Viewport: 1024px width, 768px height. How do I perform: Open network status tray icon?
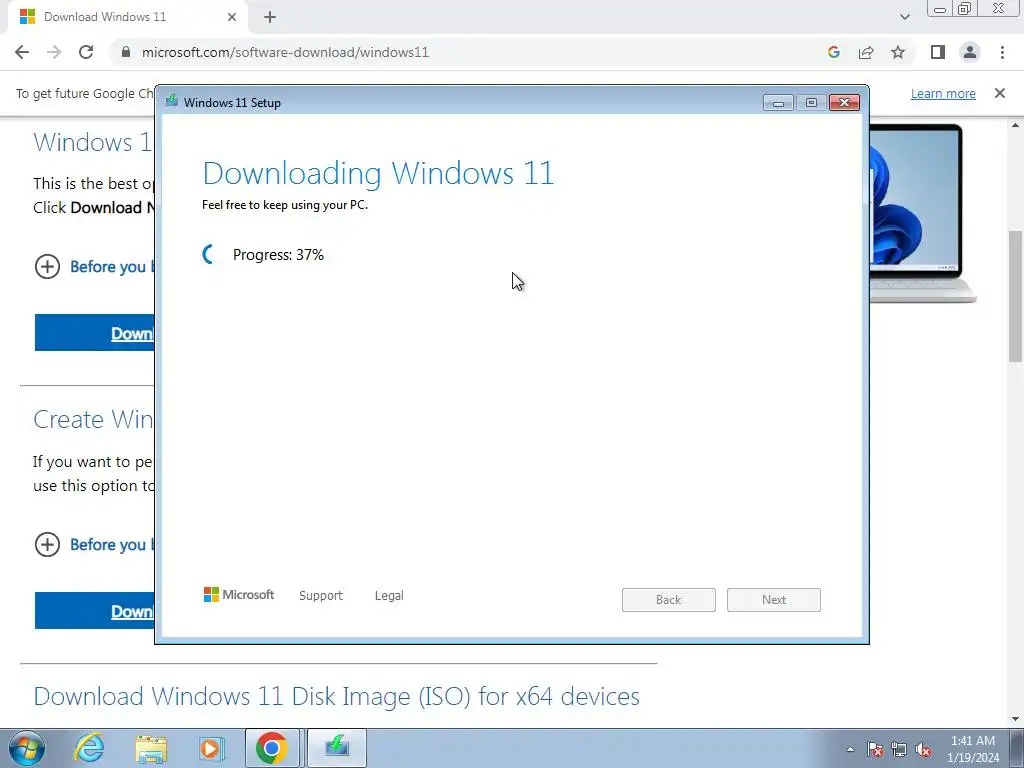coord(899,749)
